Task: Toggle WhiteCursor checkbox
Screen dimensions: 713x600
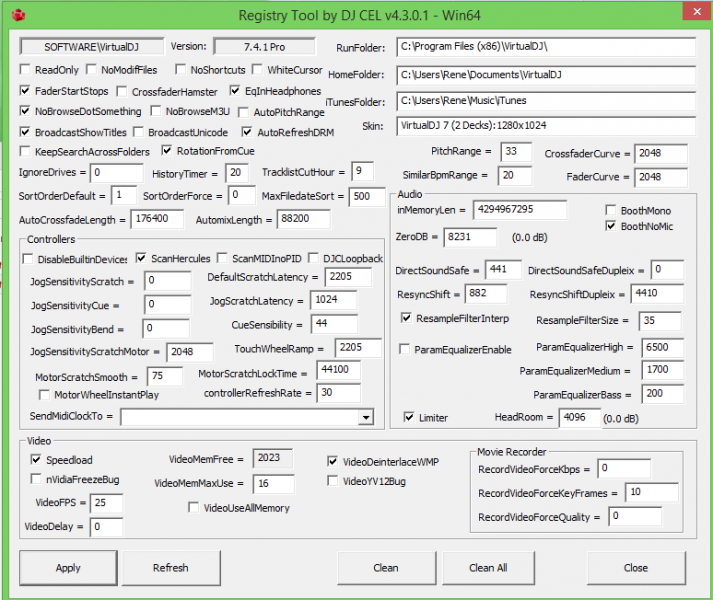Action: [257, 70]
